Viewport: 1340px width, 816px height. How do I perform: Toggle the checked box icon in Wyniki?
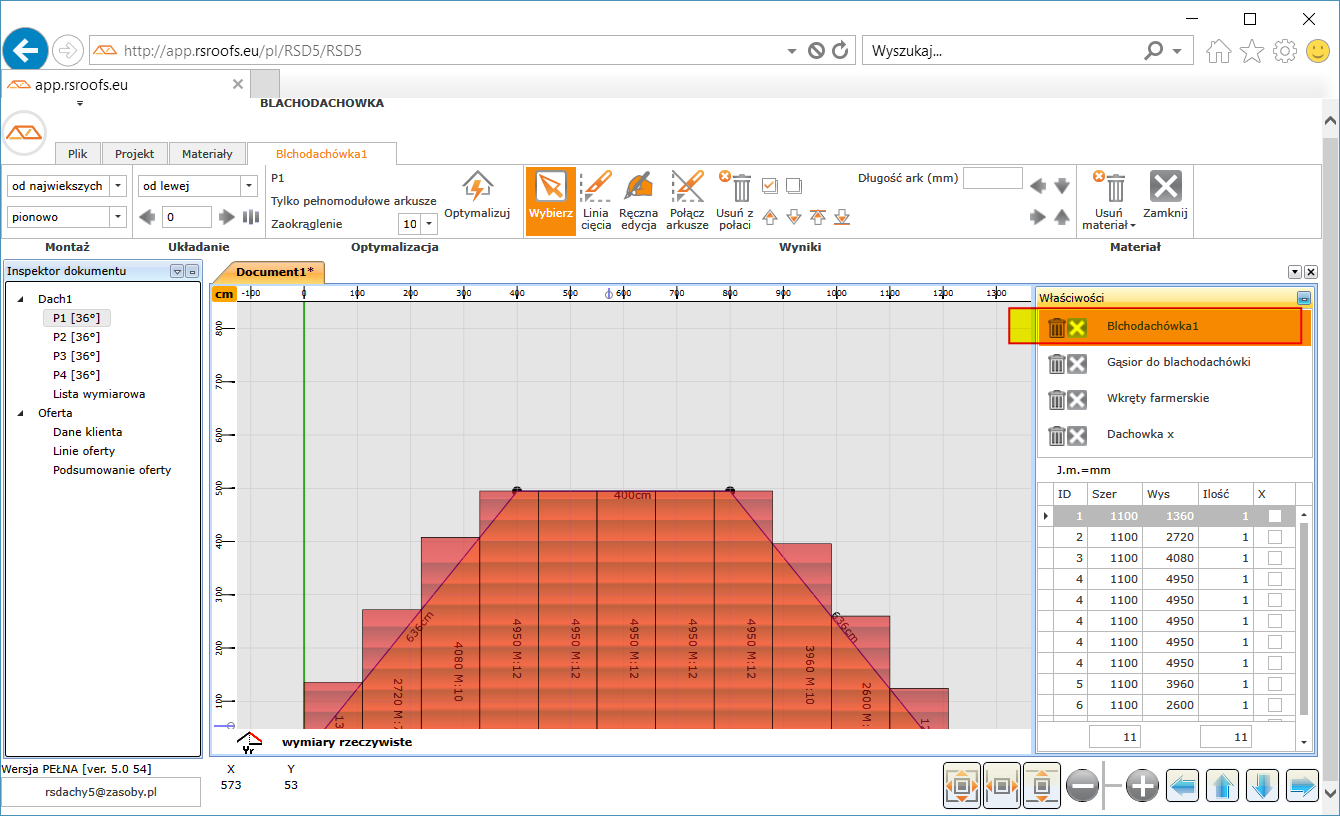[x=769, y=185]
